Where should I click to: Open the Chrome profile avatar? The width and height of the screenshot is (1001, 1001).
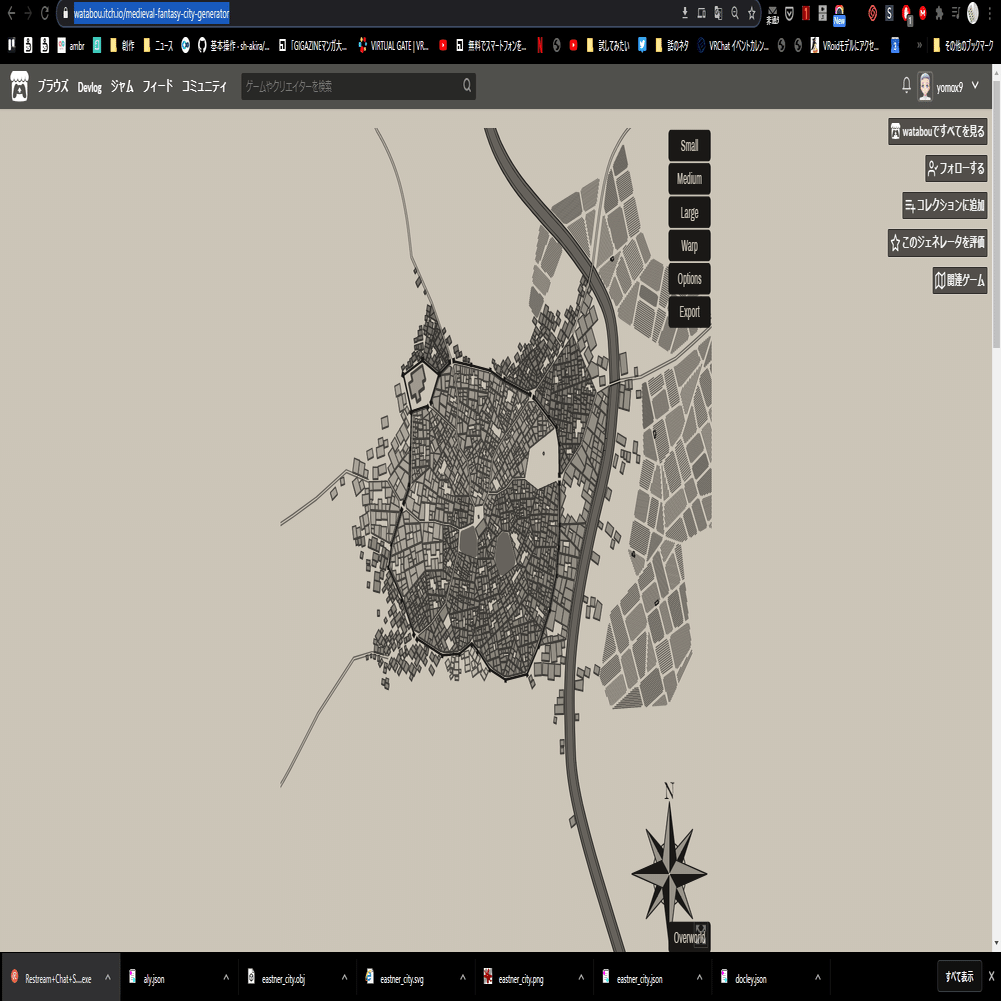pyautogui.click(x=972, y=13)
